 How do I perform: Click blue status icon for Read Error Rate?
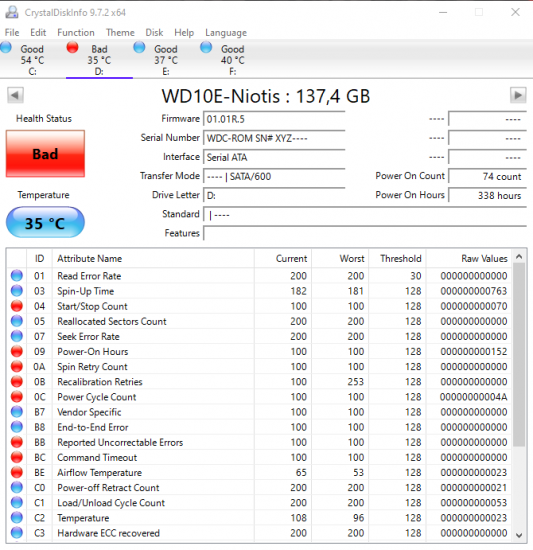coord(16,276)
